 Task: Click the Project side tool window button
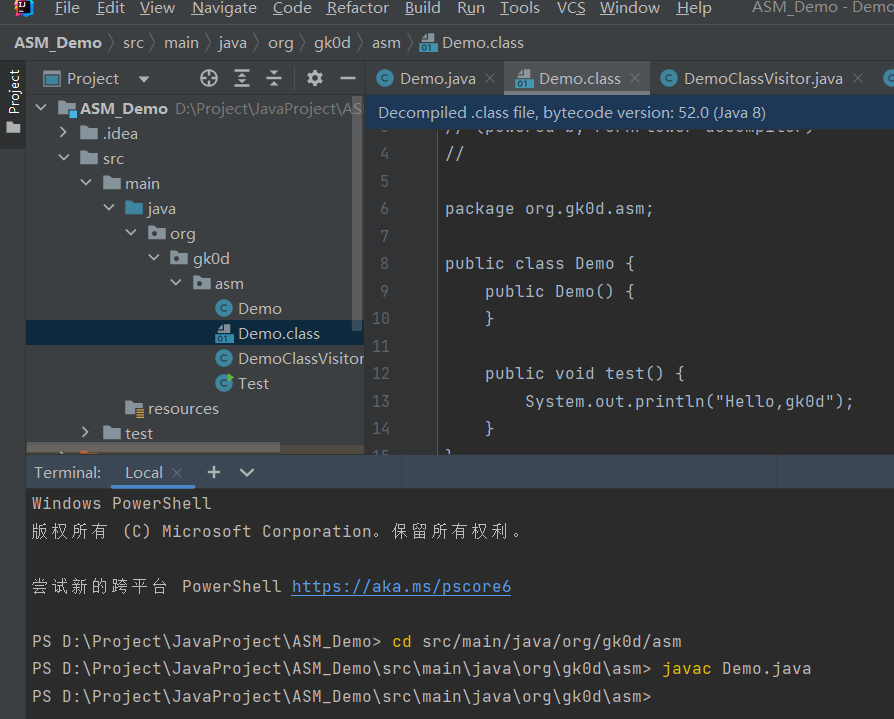[x=13, y=101]
